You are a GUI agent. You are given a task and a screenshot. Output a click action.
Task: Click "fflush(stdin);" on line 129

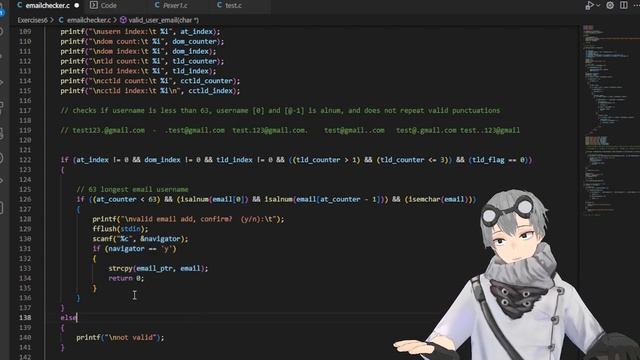click(120, 229)
